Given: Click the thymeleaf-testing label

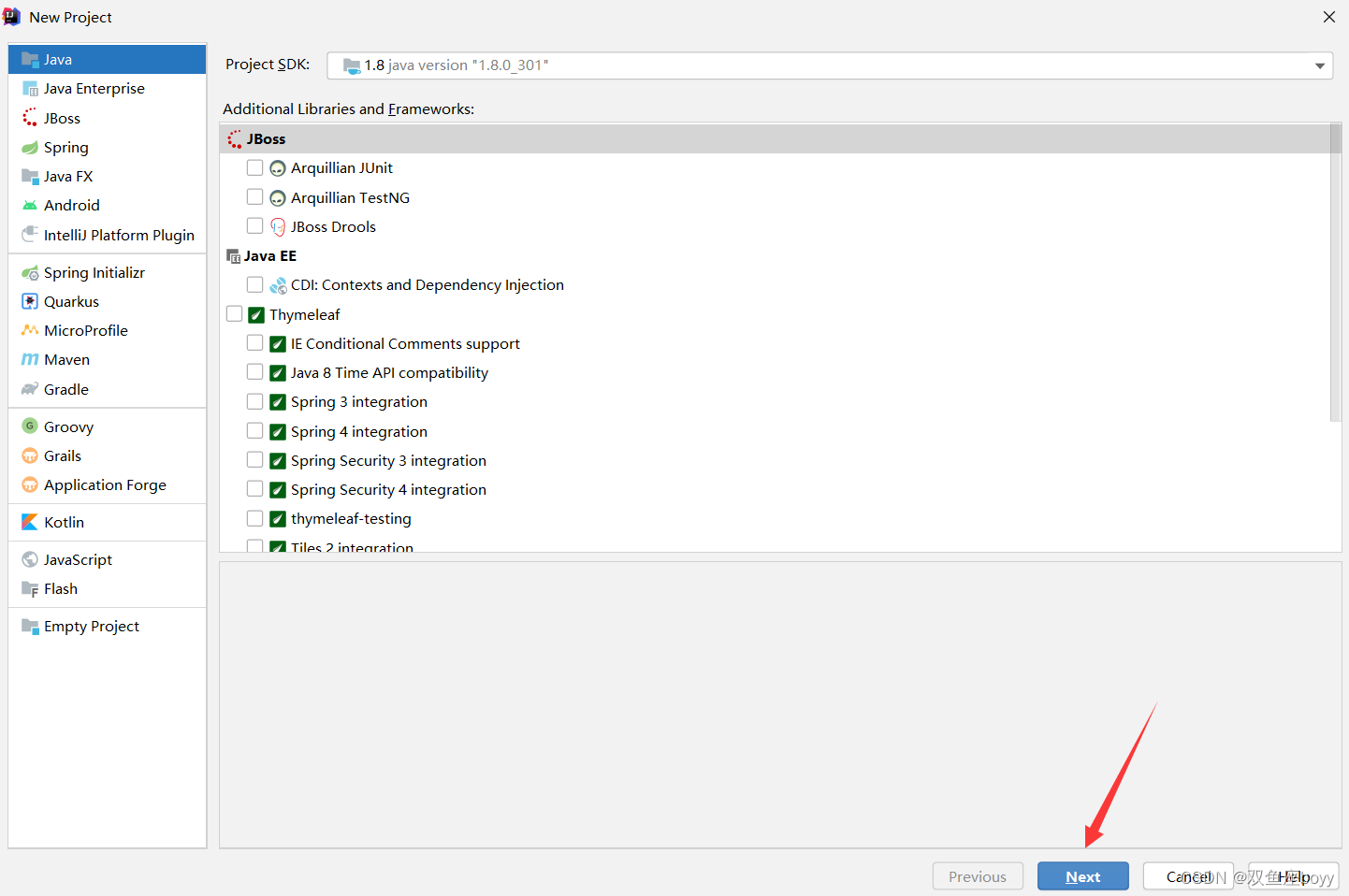Looking at the screenshot, I should [x=351, y=518].
